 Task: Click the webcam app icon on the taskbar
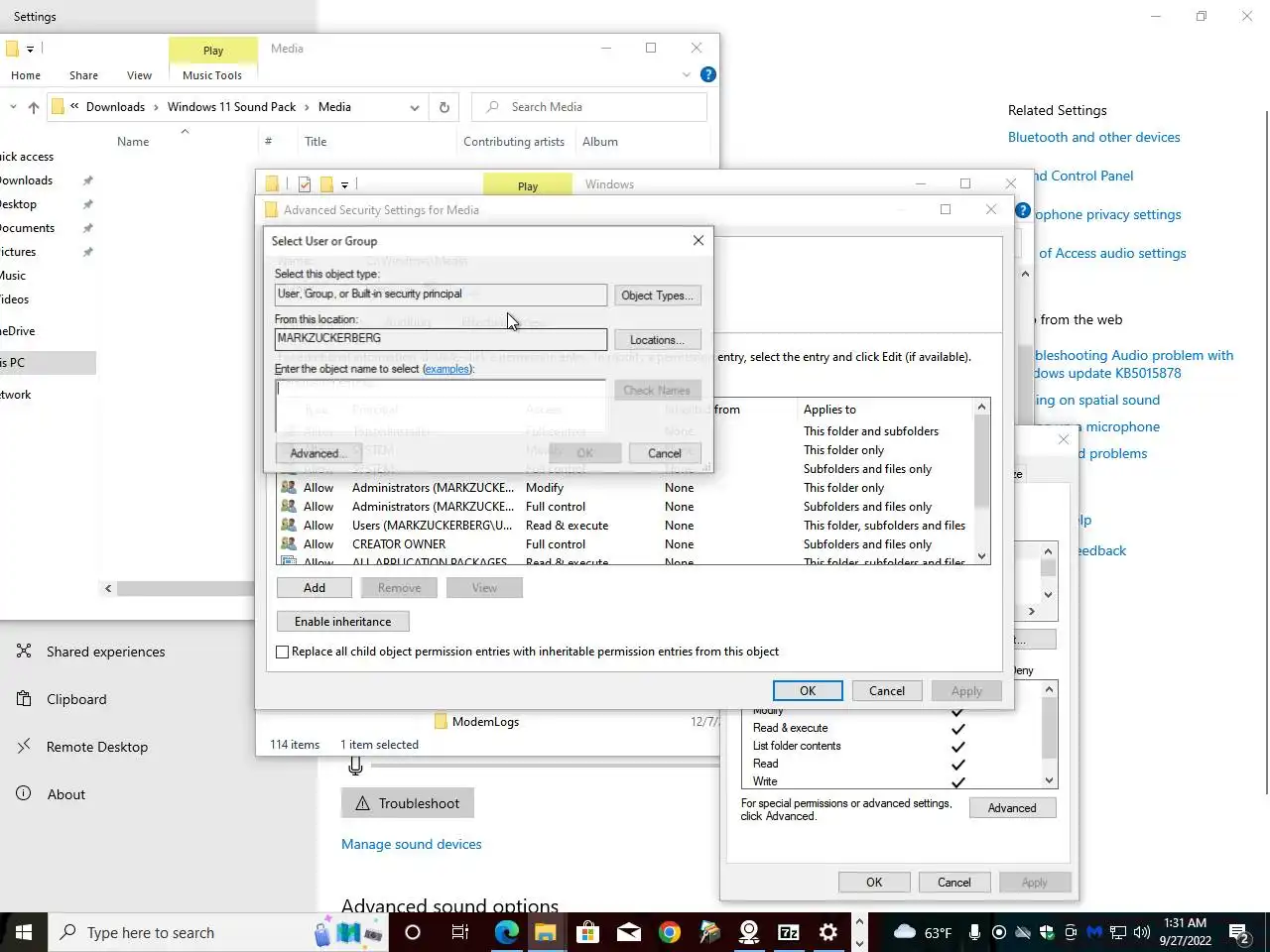tap(749, 932)
